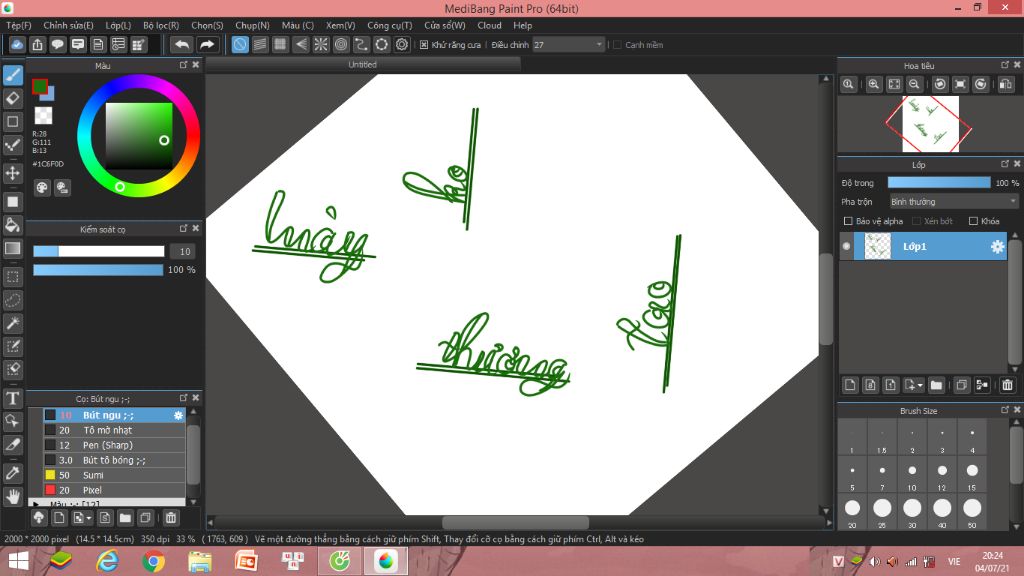Enable the radial snap guide icon
1024x576 pixels.
[x=321, y=44]
